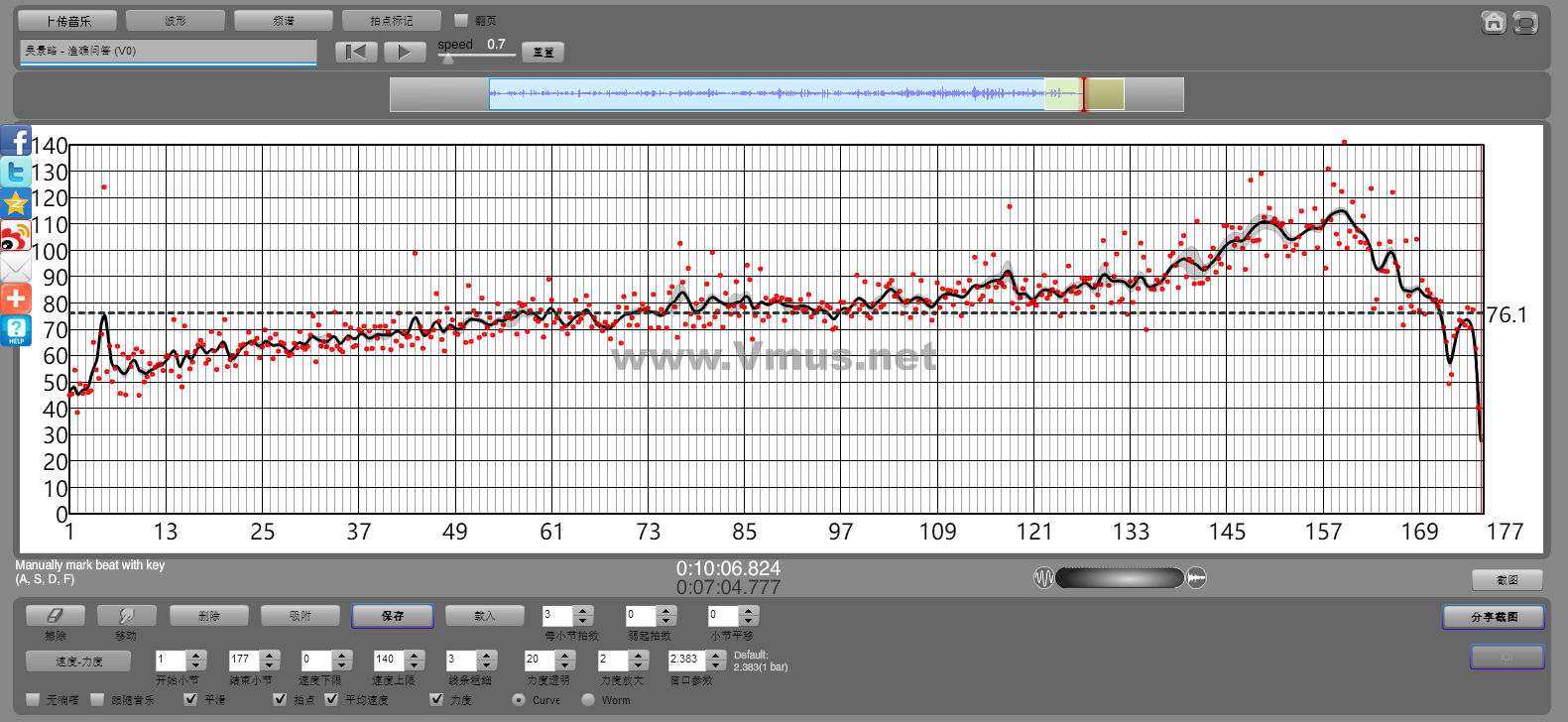Click the fullscreen icon at top right
The image size is (1568, 722).
[1526, 23]
